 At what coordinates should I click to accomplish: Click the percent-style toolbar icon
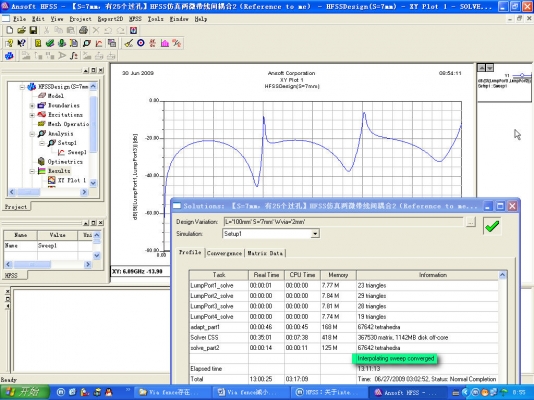(x=177, y=43)
